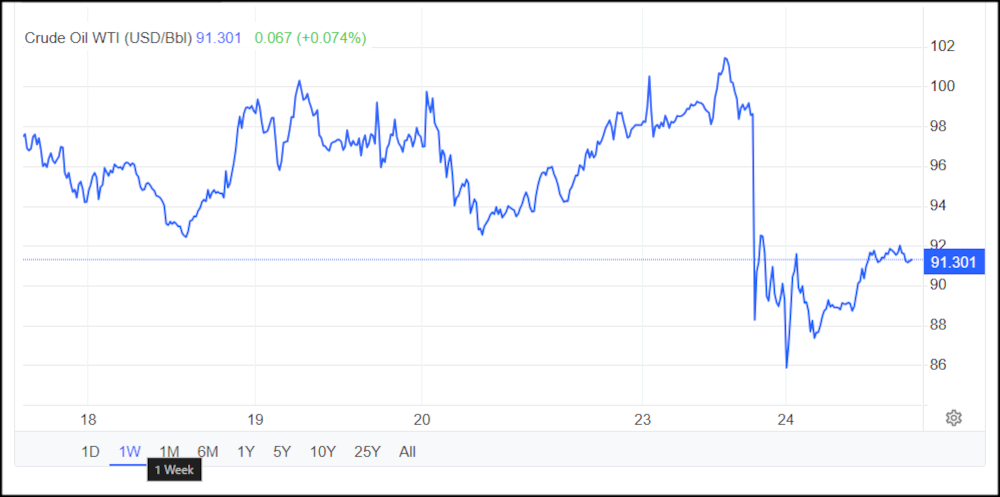Choose the 6M time range
Viewport: 1000px width, 497px height.
coord(208,452)
